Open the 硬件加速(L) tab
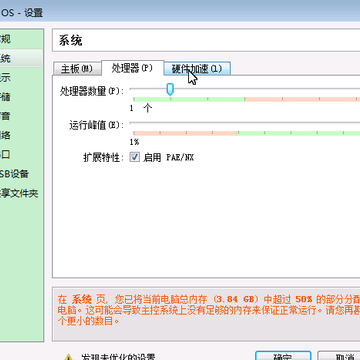 click(x=197, y=69)
